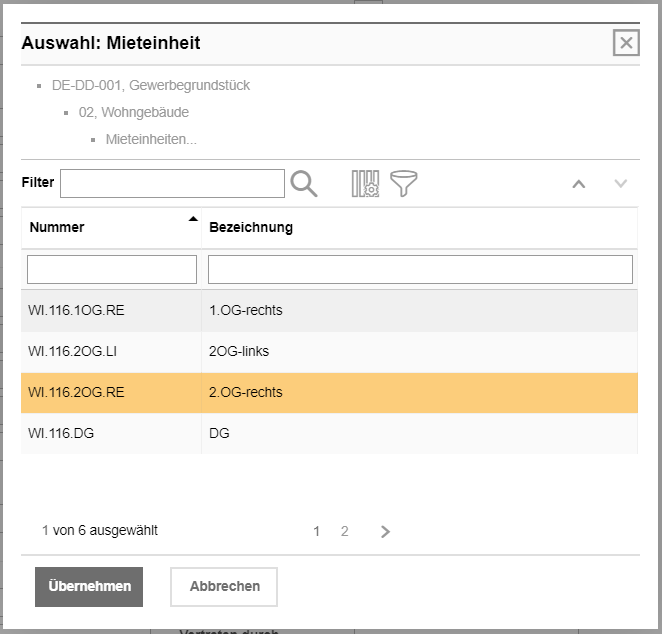The image size is (662, 634).
Task: Click the Bezeichnung column filter box
Action: tap(420, 269)
